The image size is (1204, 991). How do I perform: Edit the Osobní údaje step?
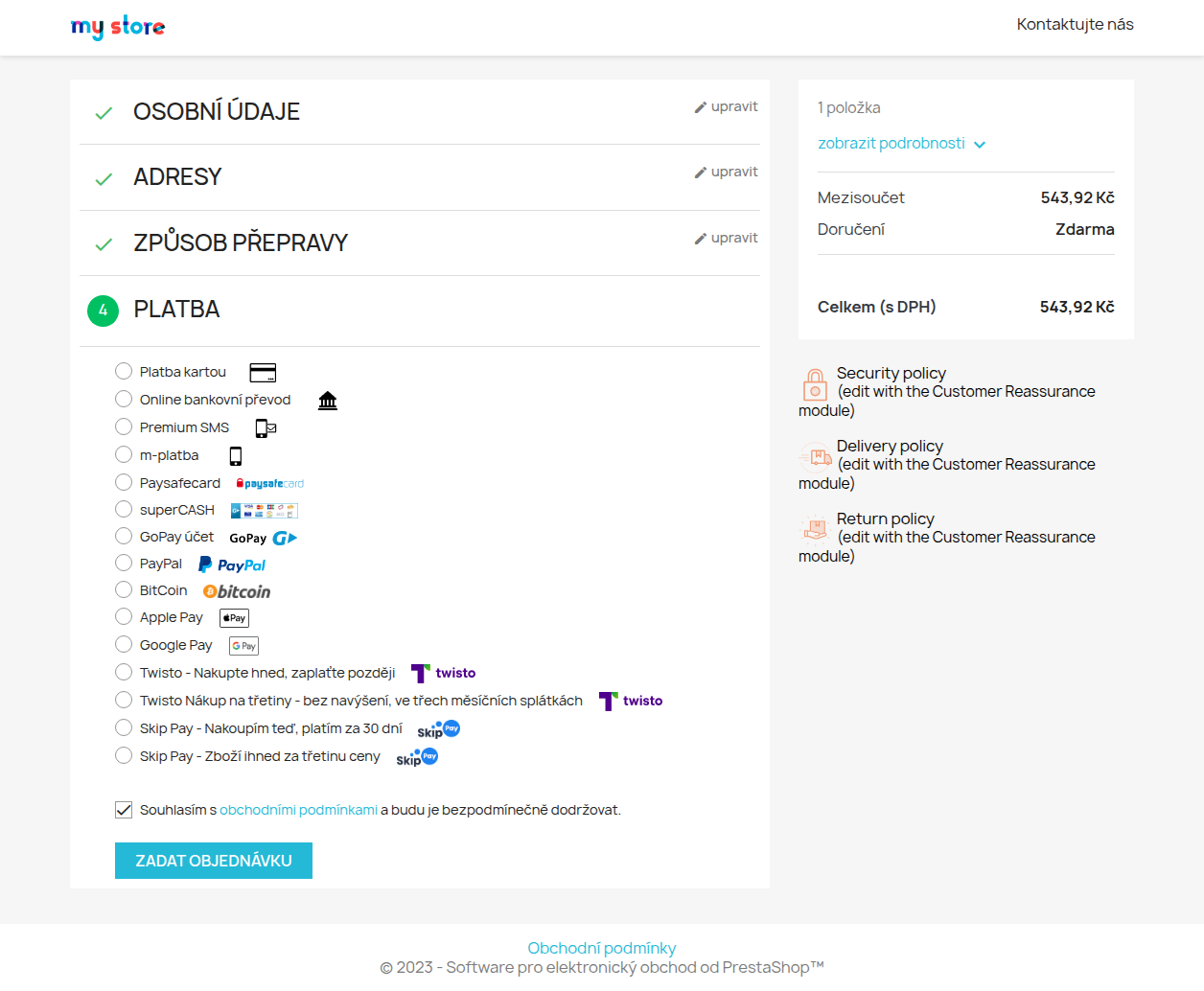(726, 107)
